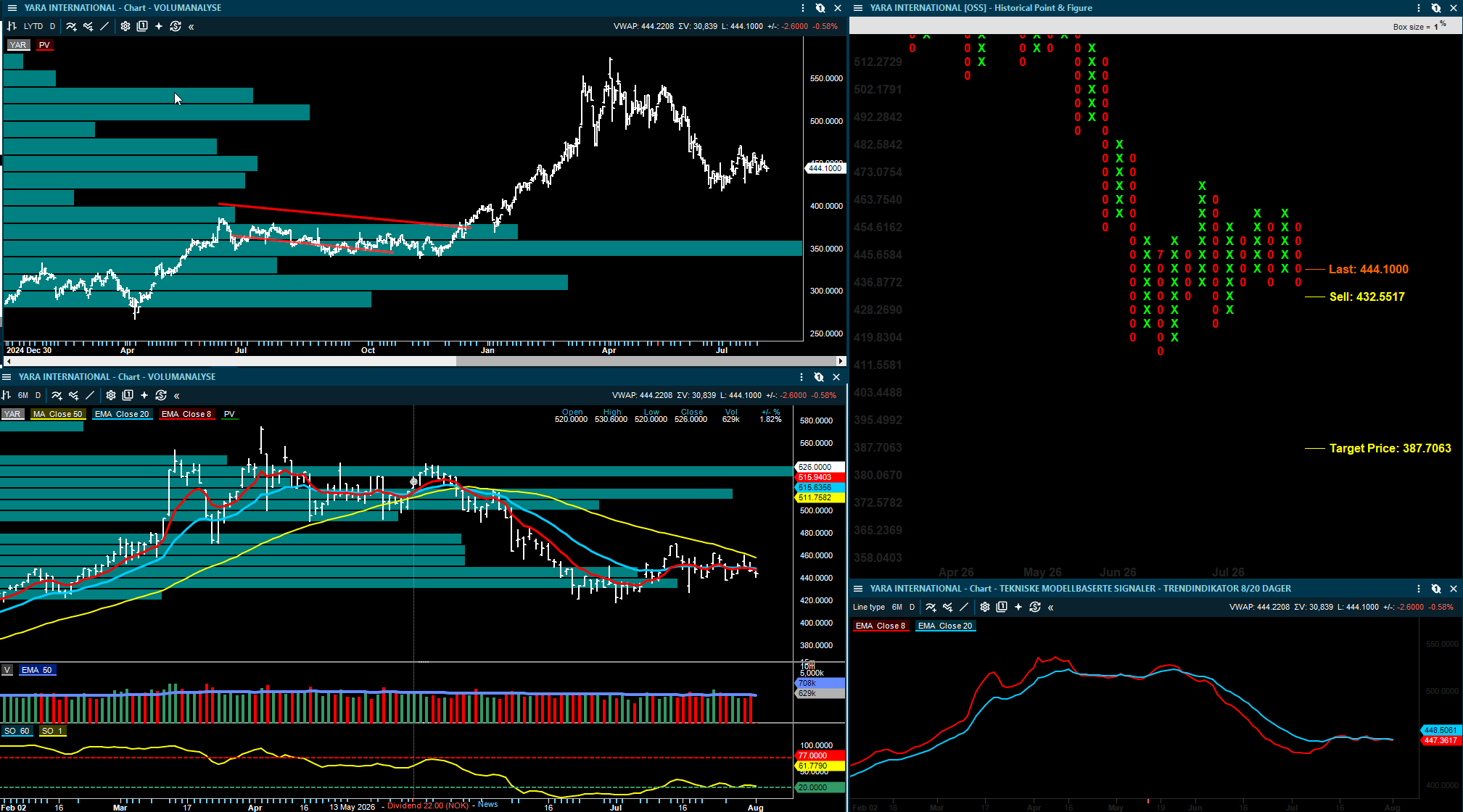
Task: Toggle the EMA 50 volume indicator tag
Action: pos(37,670)
